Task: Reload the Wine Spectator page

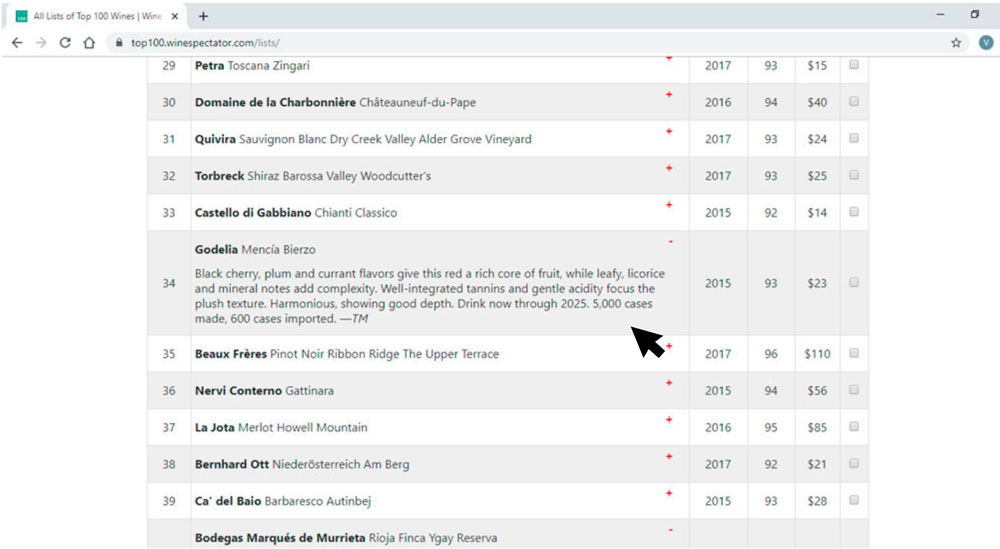Action: [65, 43]
